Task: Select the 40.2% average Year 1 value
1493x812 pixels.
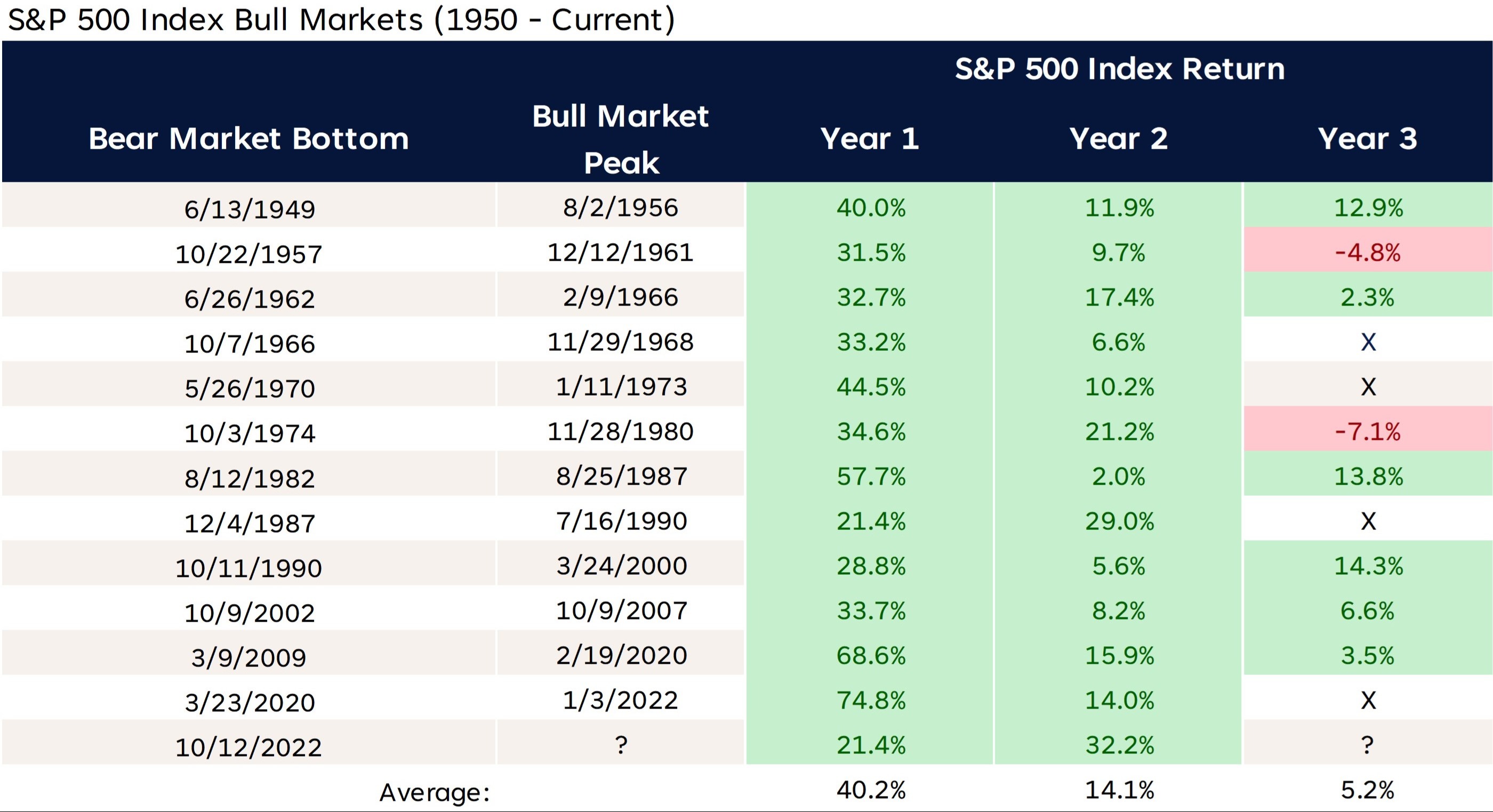Action: tap(871, 791)
